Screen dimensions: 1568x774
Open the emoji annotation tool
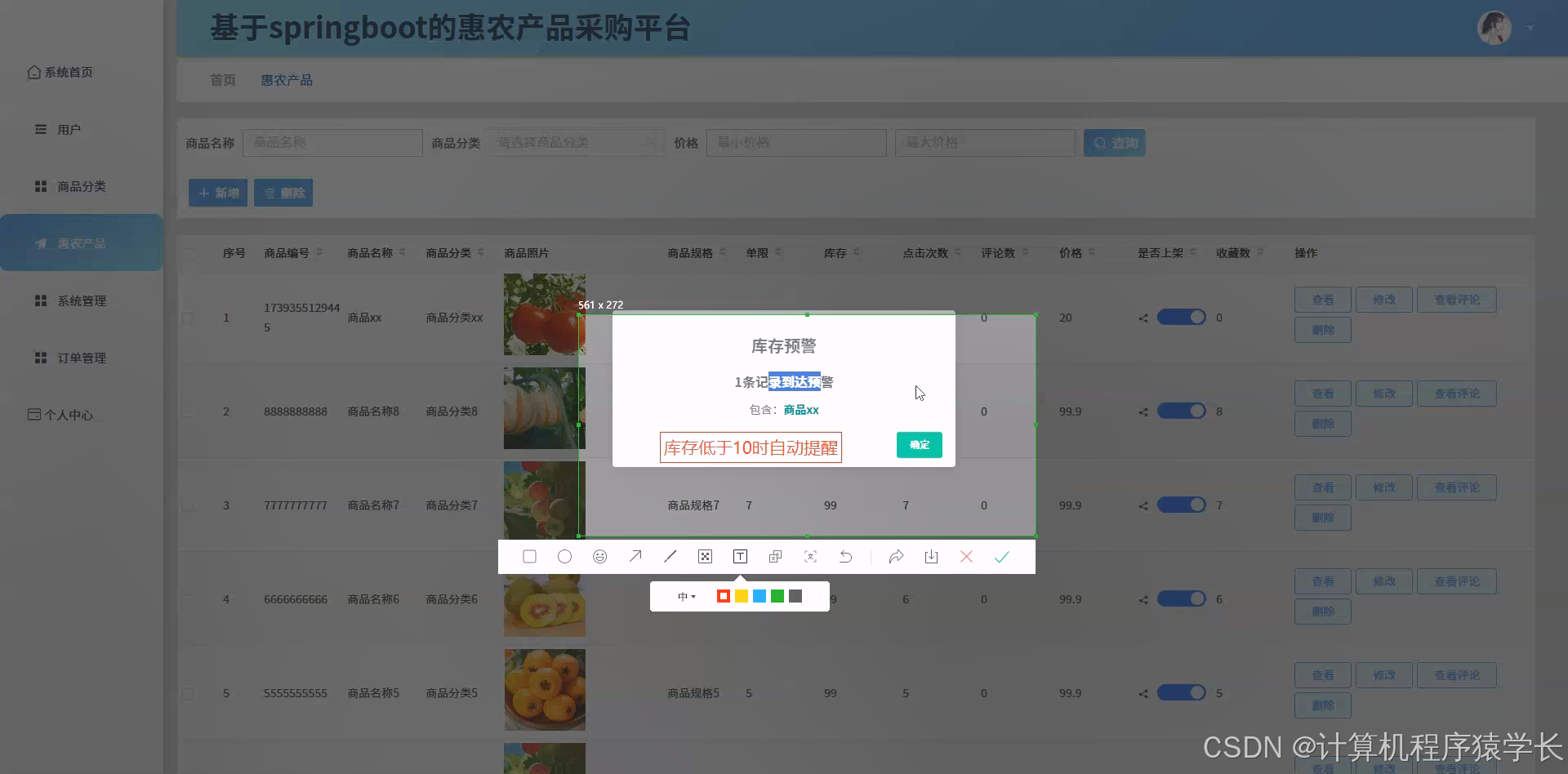tap(600, 556)
